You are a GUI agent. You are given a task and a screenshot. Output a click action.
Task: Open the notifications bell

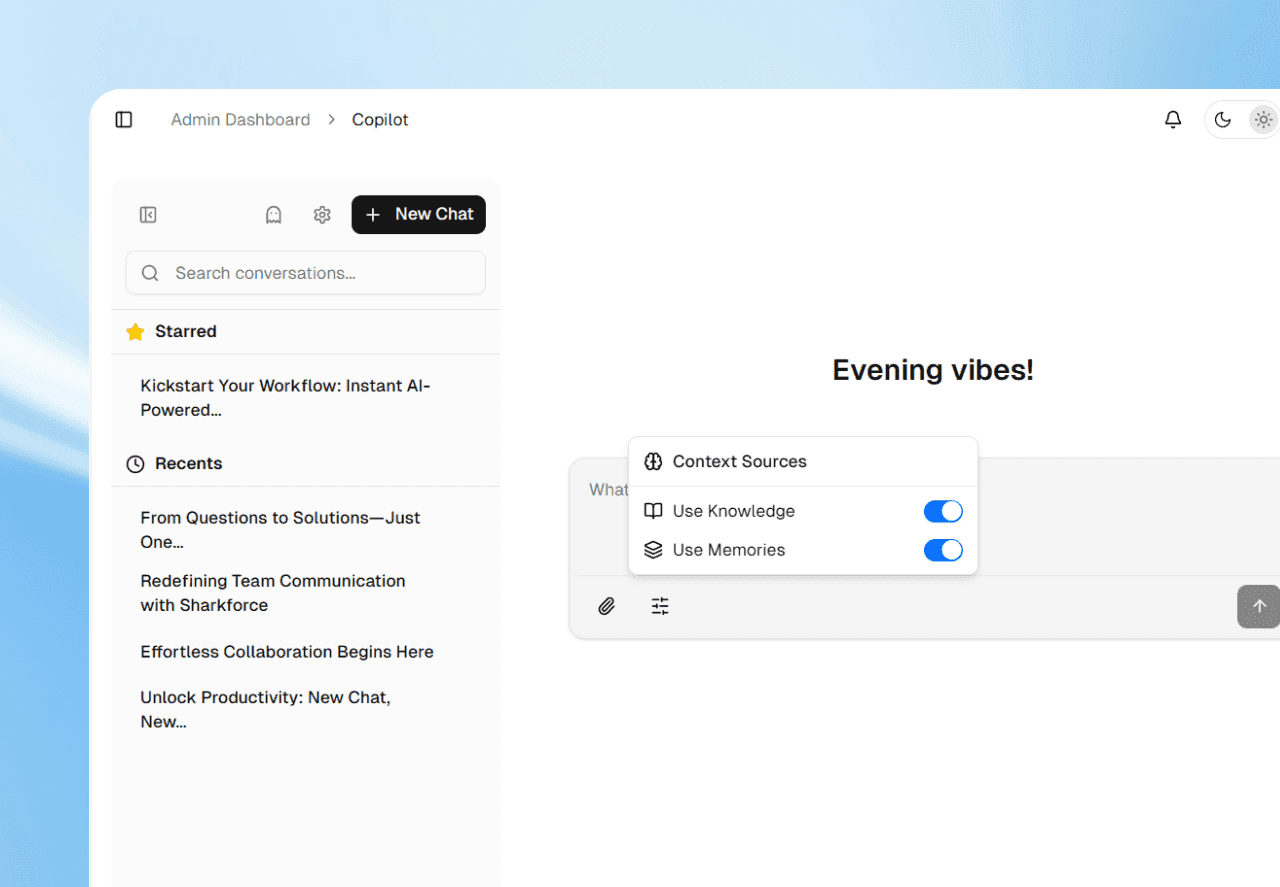click(x=1173, y=120)
